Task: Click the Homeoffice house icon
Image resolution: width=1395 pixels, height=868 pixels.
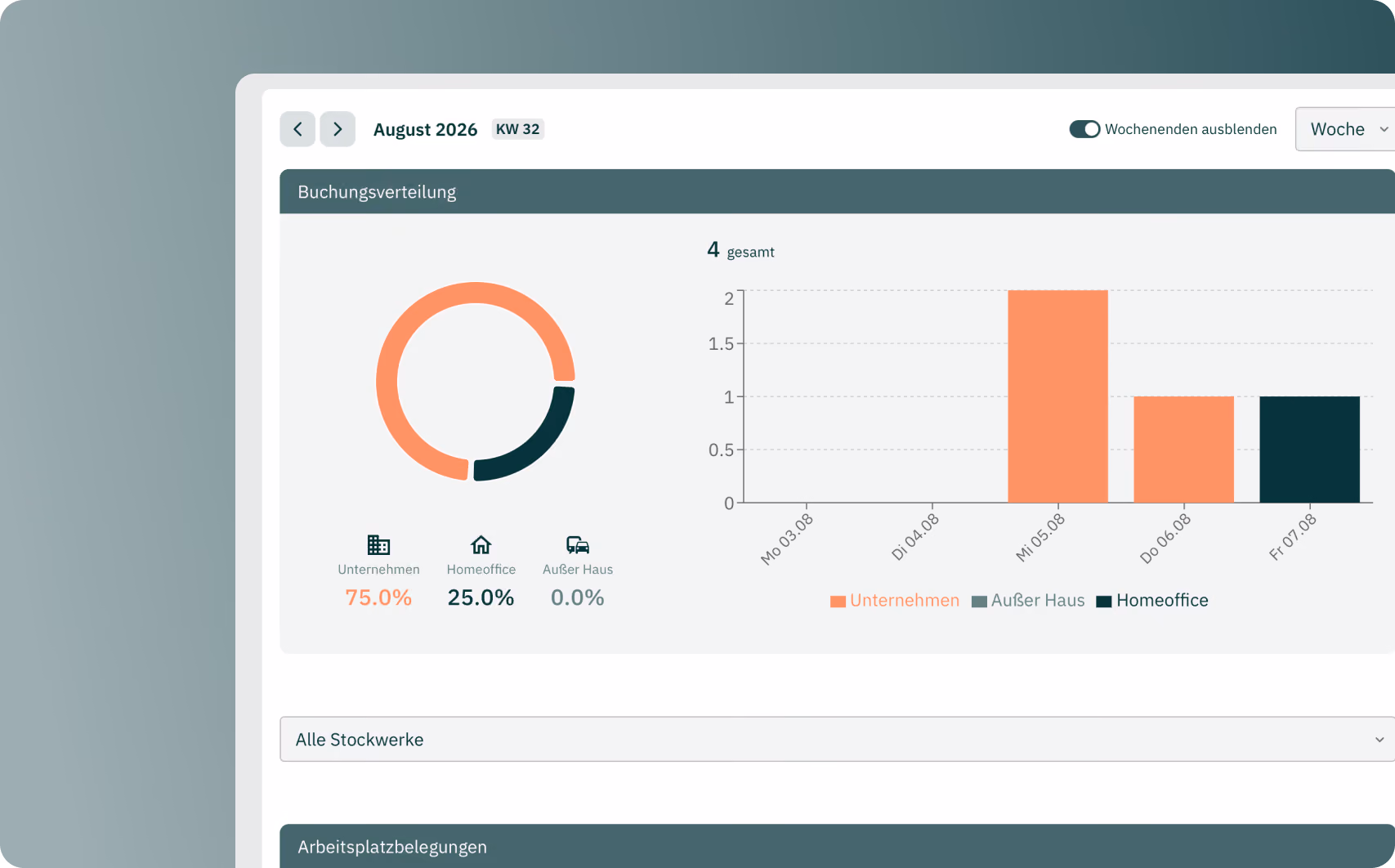Action: click(x=481, y=544)
